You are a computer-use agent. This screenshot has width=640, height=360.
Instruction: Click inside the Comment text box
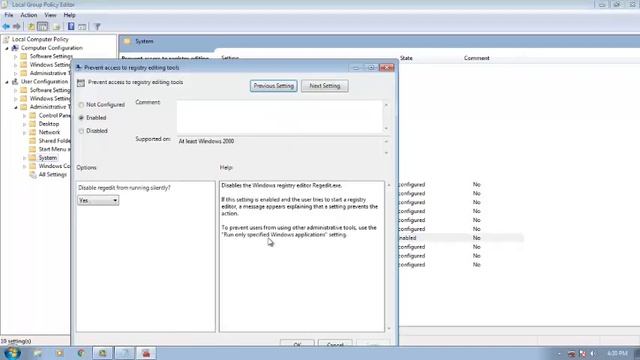[x=280, y=117]
